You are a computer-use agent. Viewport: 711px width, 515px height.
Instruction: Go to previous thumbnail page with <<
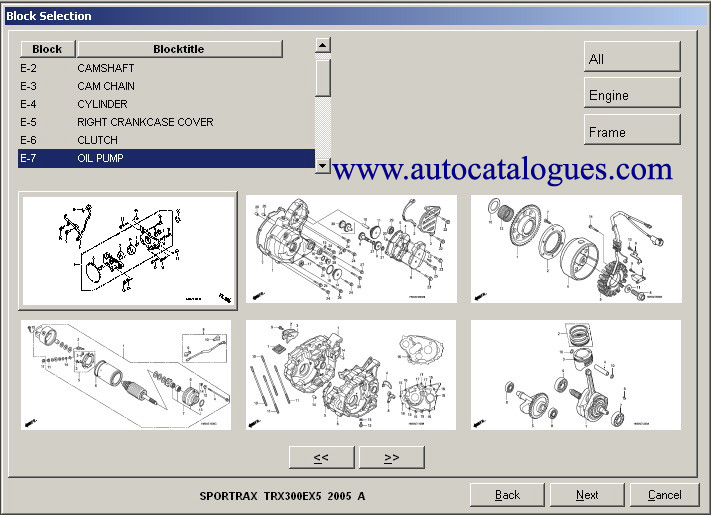pyautogui.click(x=321, y=457)
